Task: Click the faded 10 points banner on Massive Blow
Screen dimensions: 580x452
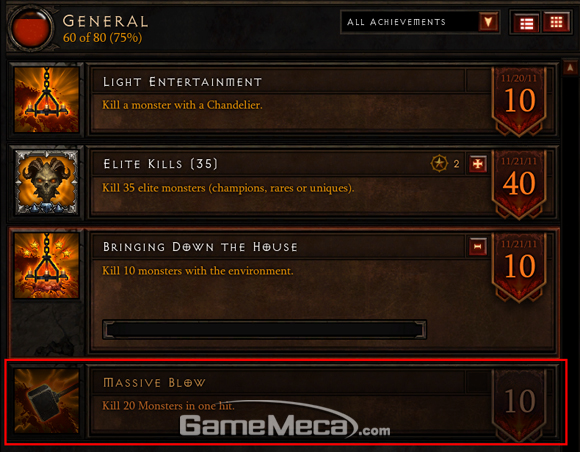Action: (519, 402)
